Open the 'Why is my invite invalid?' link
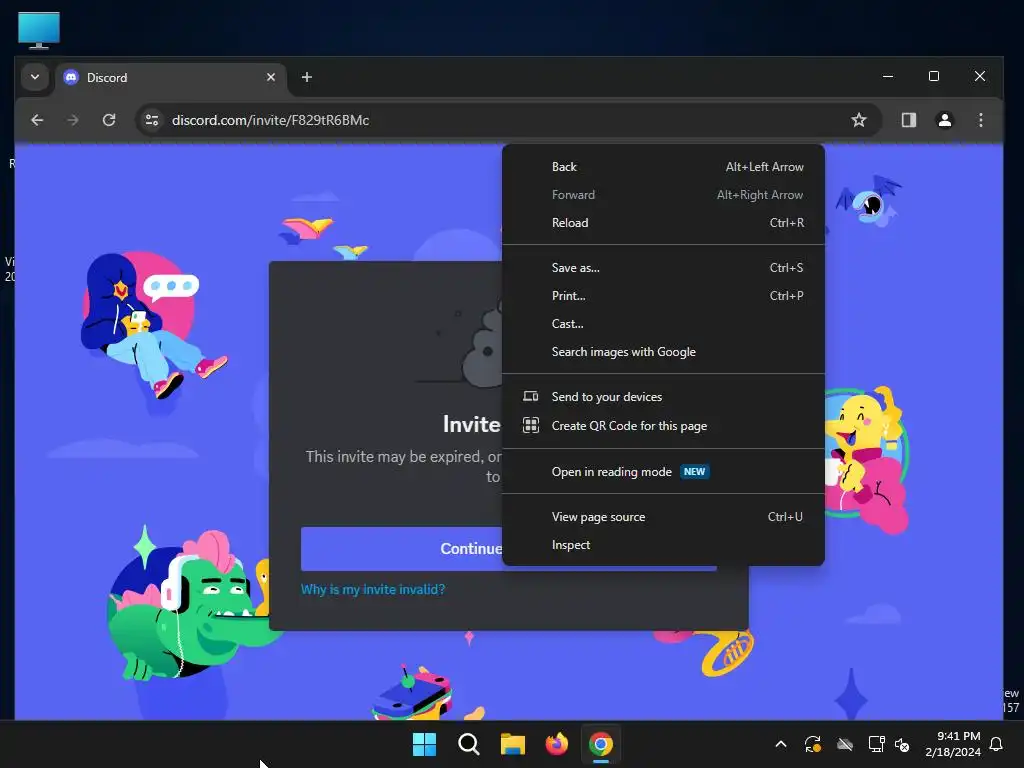This screenshot has width=1024, height=768. point(373,589)
